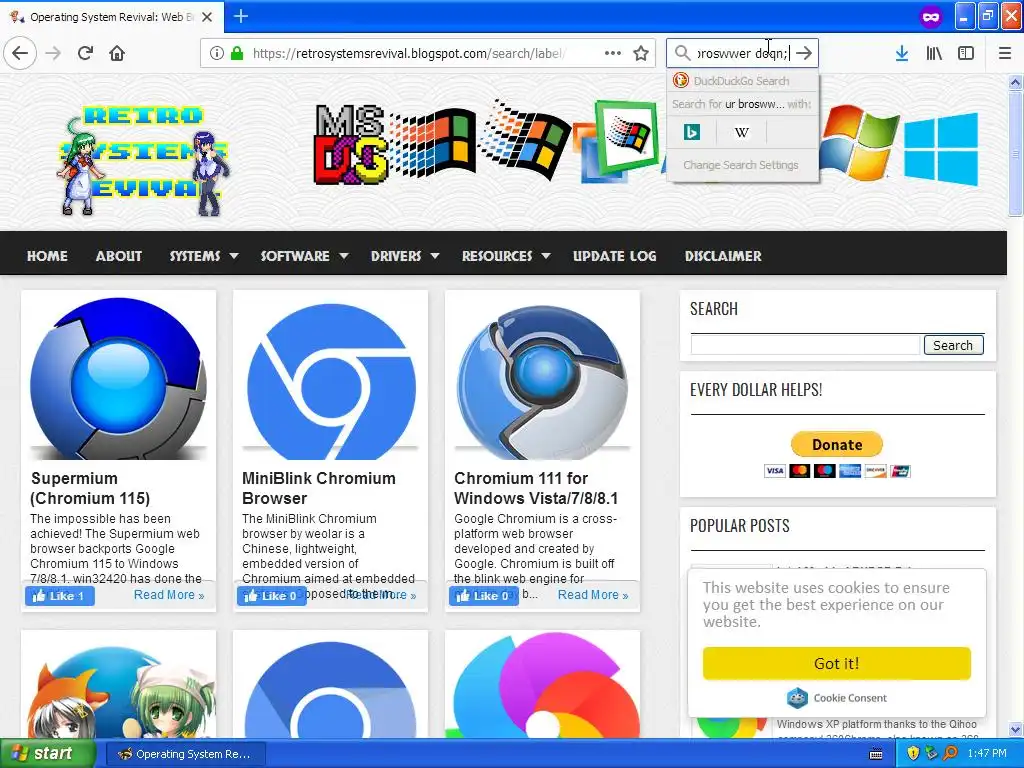Read More on Chromium 111 post
This screenshot has width=1024, height=768.
[592, 595]
